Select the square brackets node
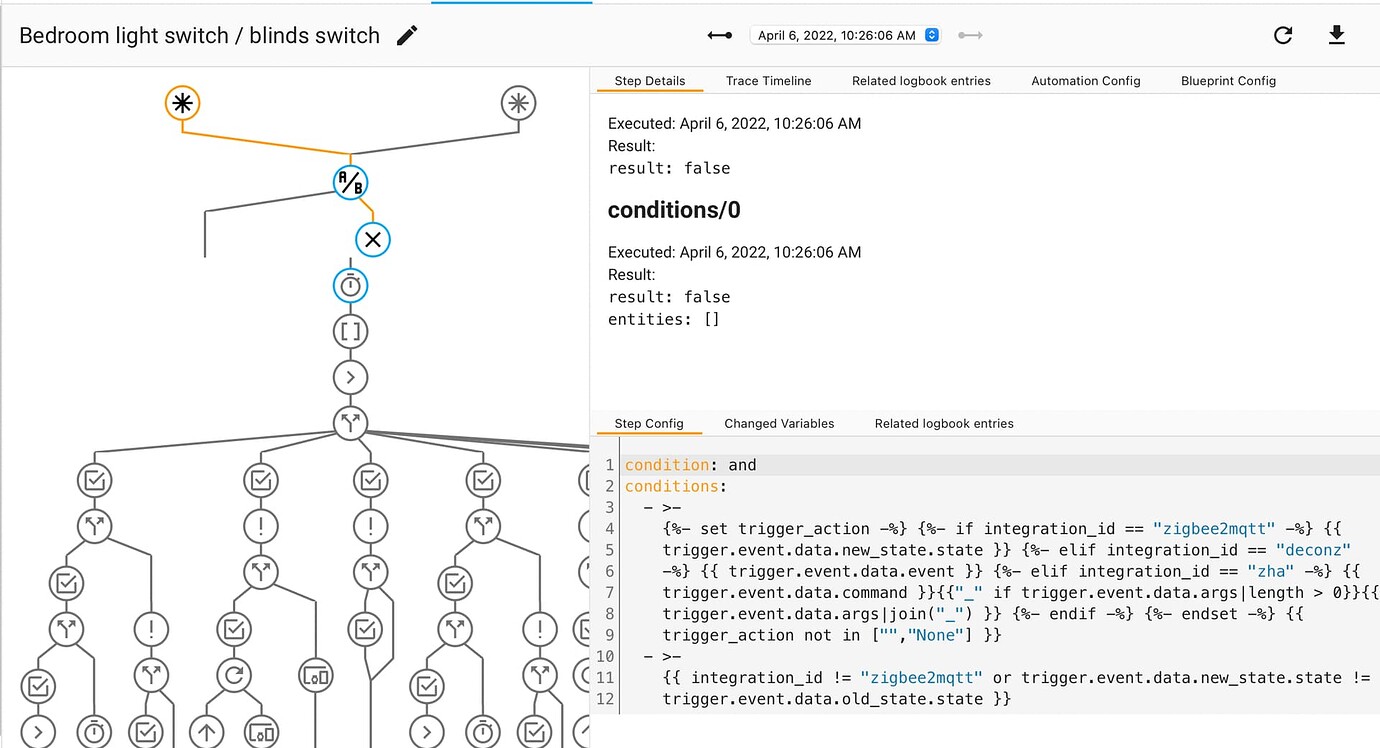Screen dimensions: 1380x748 point(350,331)
